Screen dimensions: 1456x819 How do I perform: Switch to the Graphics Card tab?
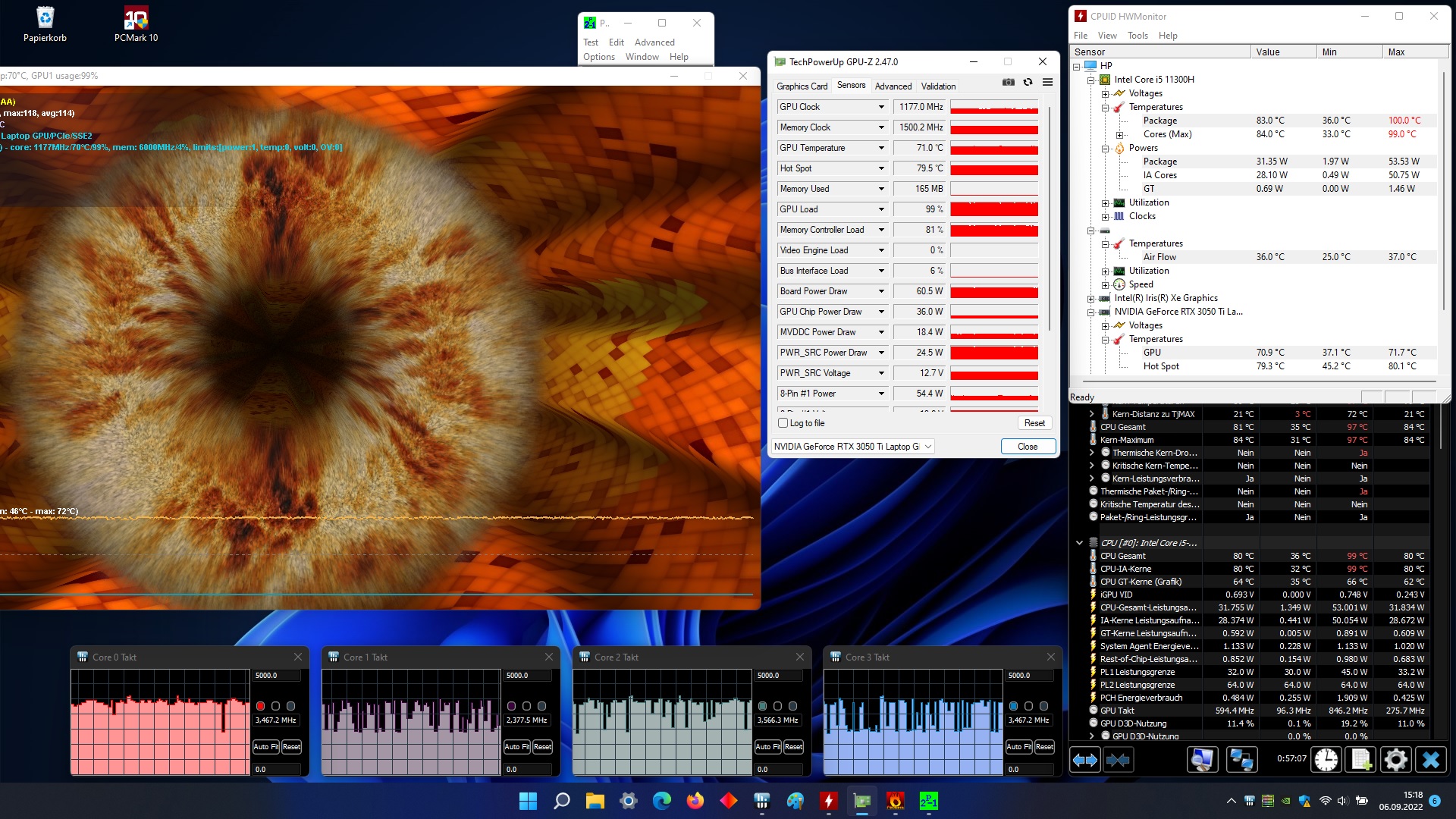click(802, 86)
